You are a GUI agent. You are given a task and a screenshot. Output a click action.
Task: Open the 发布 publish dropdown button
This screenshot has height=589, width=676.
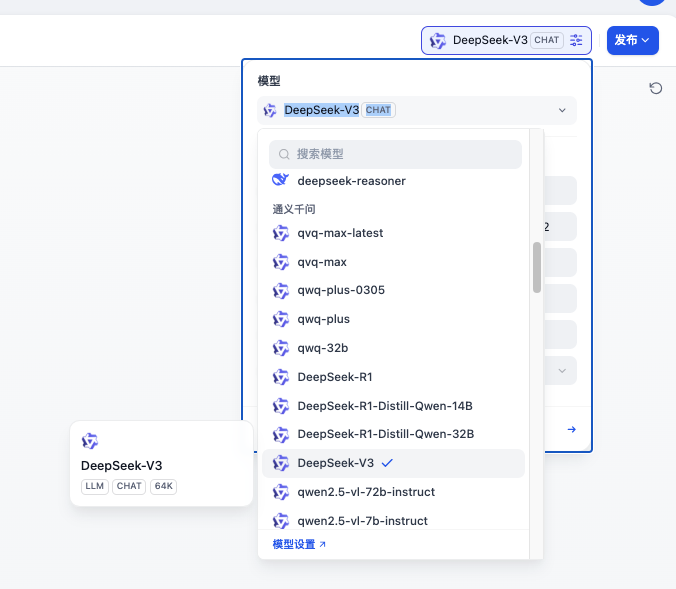coord(632,41)
